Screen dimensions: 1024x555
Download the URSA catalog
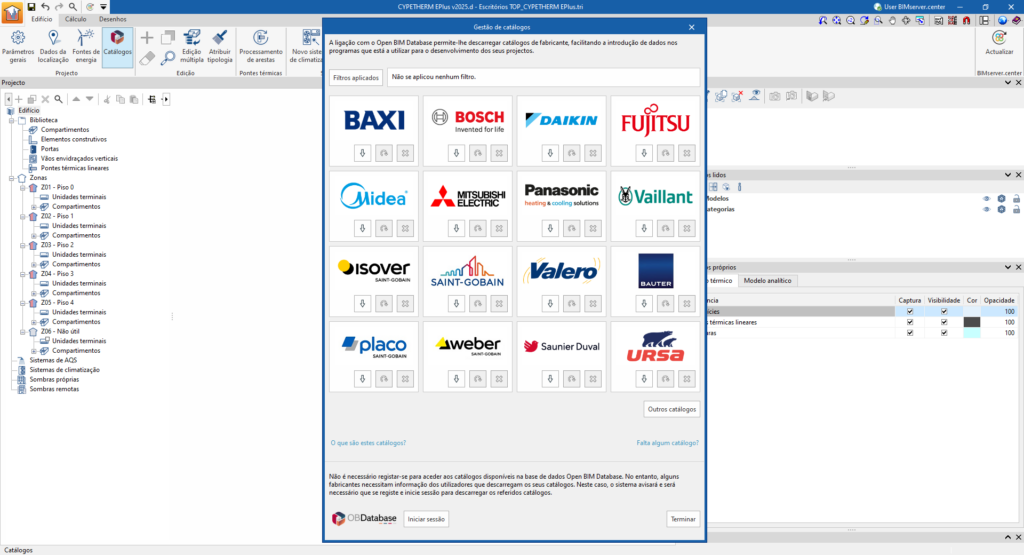coord(644,379)
